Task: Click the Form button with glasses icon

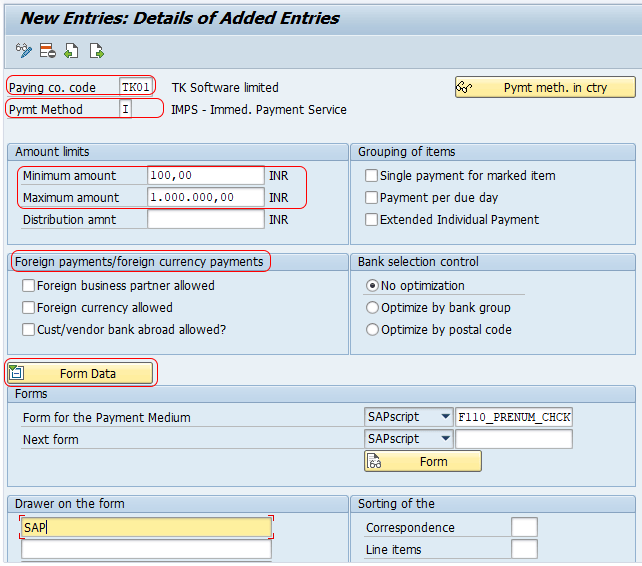Action: (423, 462)
